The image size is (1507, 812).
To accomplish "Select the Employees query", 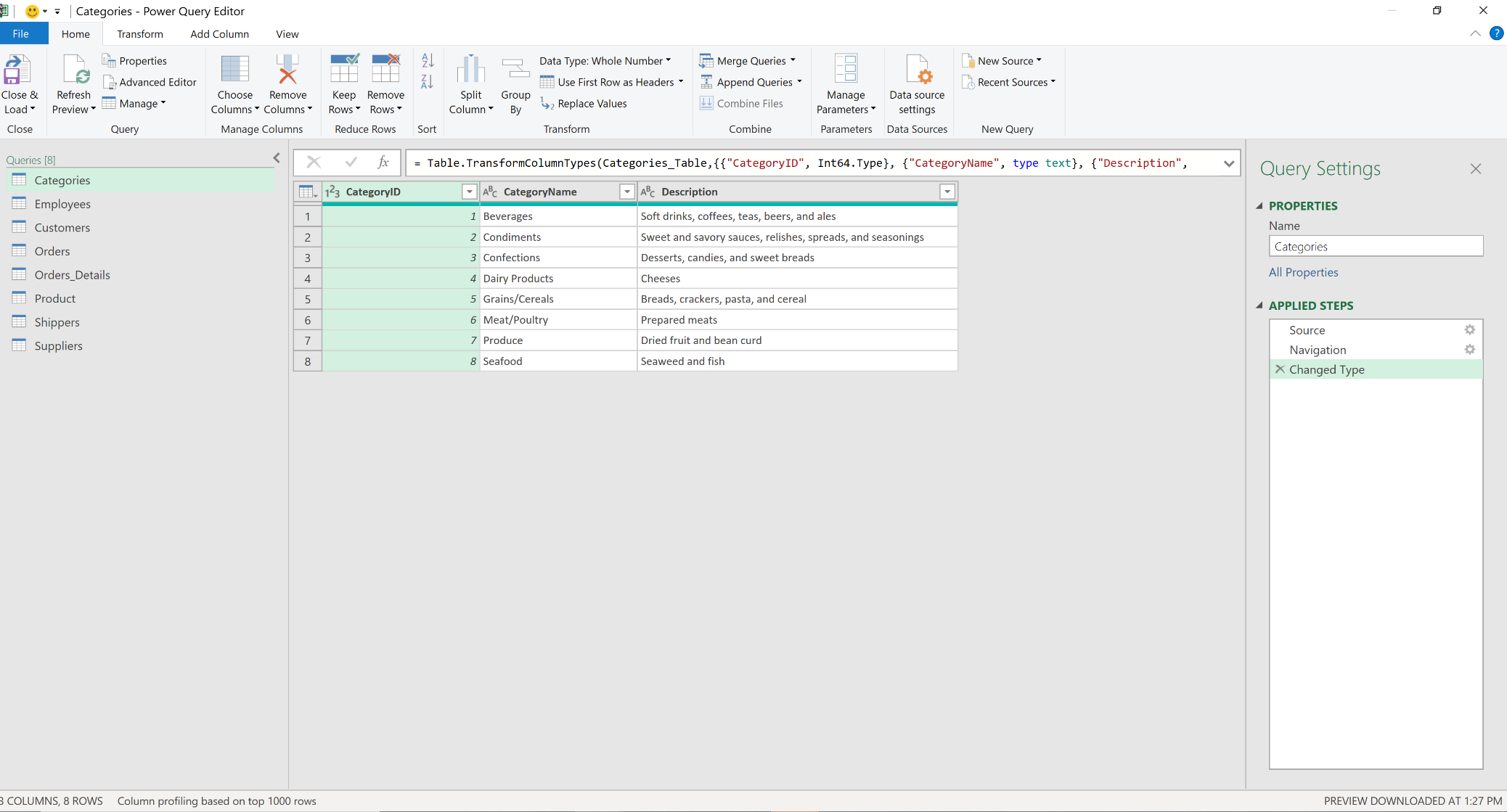I will pyautogui.click(x=142, y=204).
